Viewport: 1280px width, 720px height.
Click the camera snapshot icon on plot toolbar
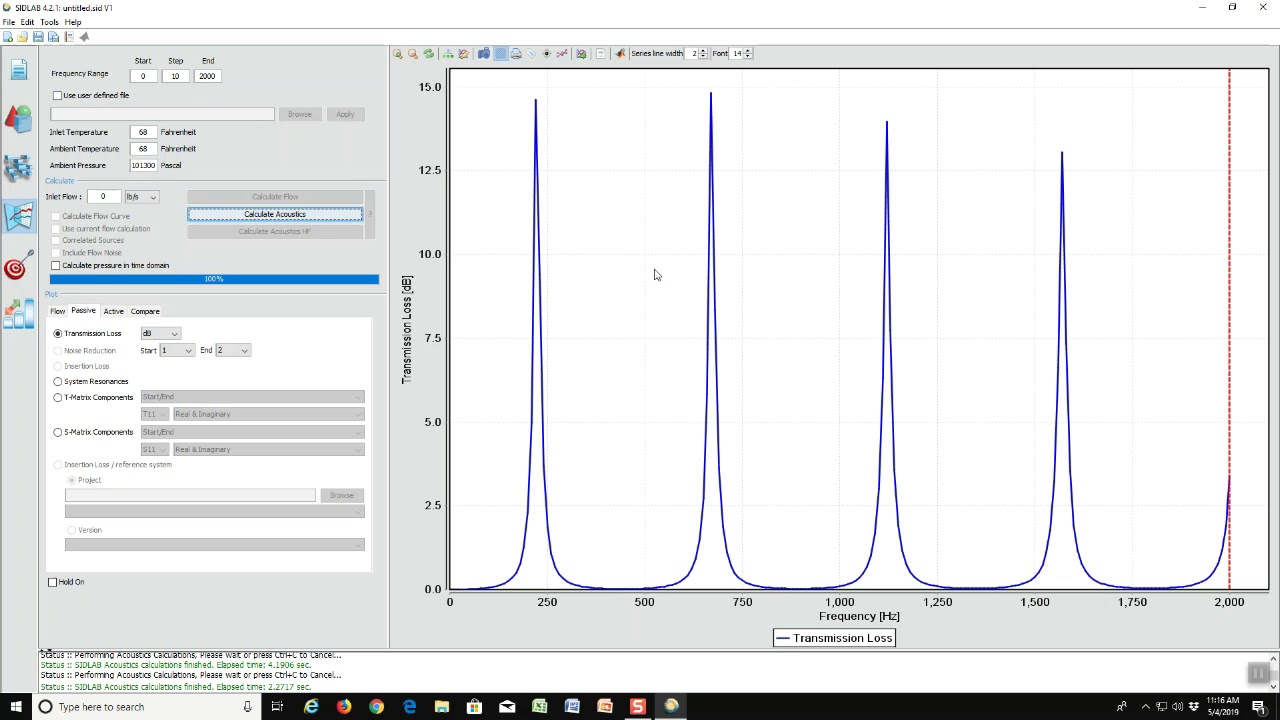pyautogui.click(x=484, y=54)
